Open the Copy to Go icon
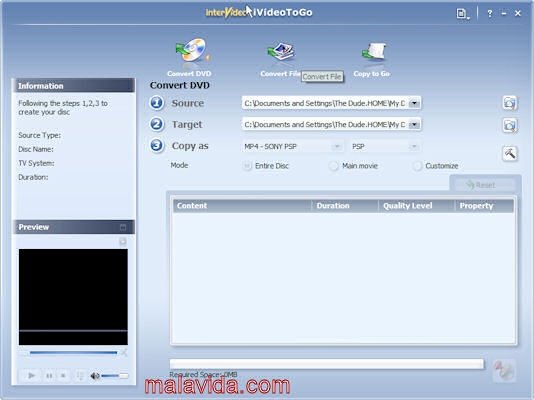 374,52
